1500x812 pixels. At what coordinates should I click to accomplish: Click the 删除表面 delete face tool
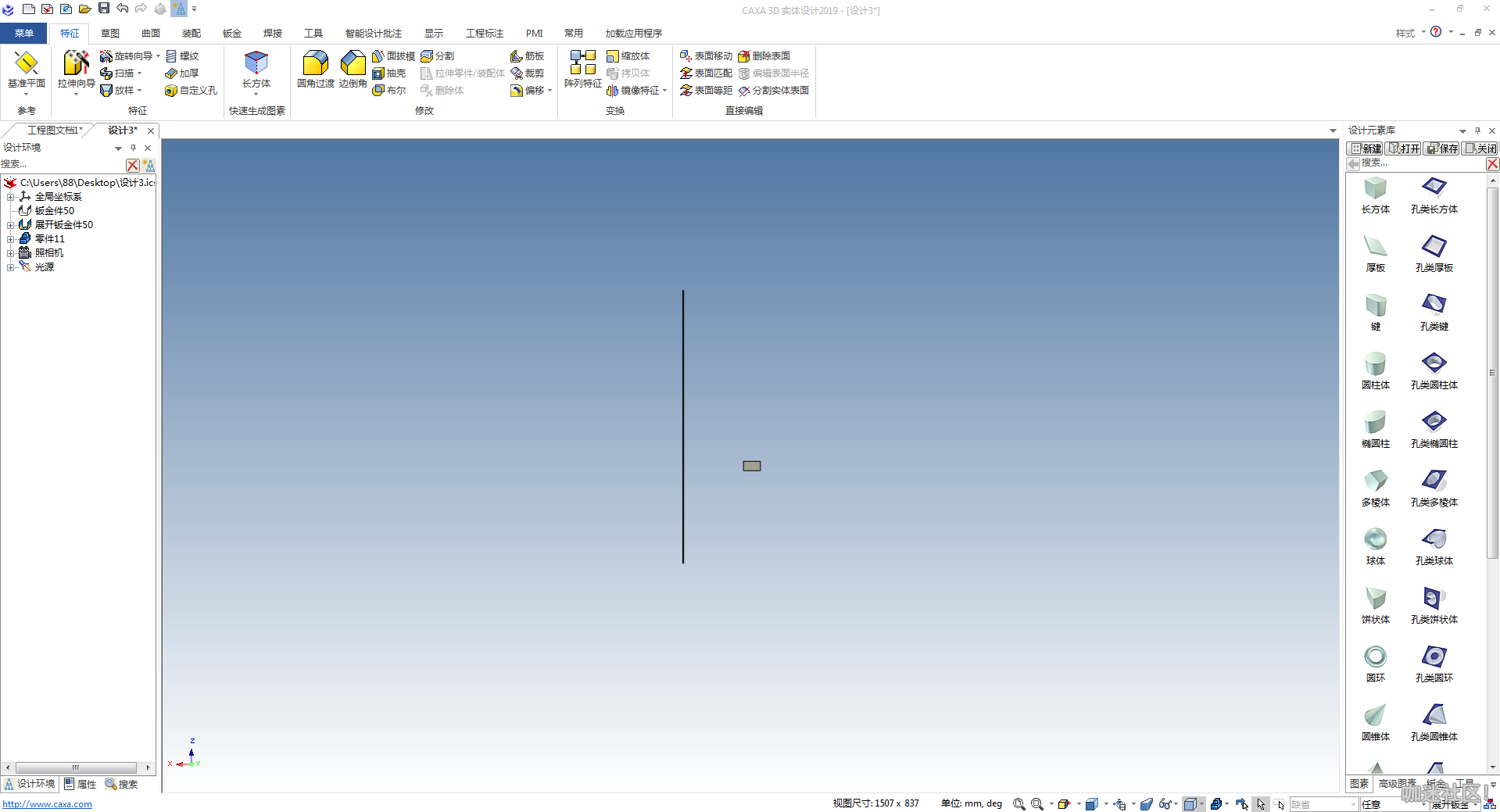tap(764, 56)
